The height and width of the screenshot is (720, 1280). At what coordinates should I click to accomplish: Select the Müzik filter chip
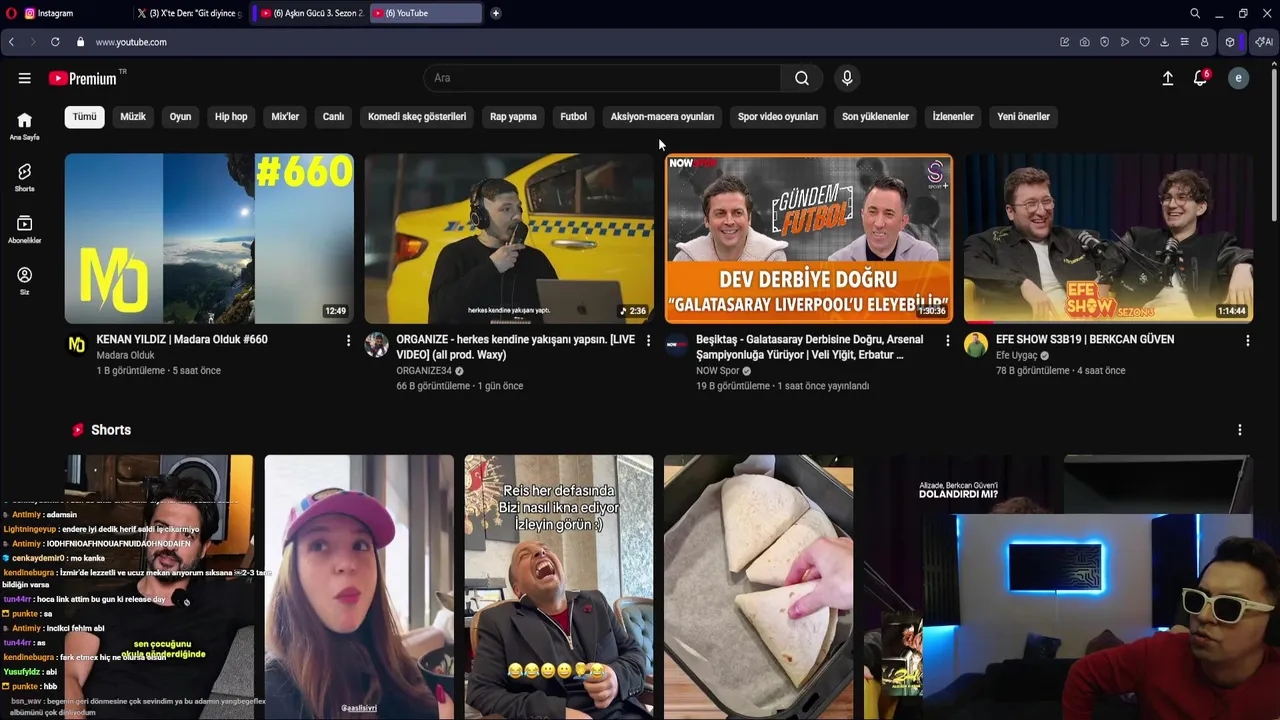click(133, 117)
